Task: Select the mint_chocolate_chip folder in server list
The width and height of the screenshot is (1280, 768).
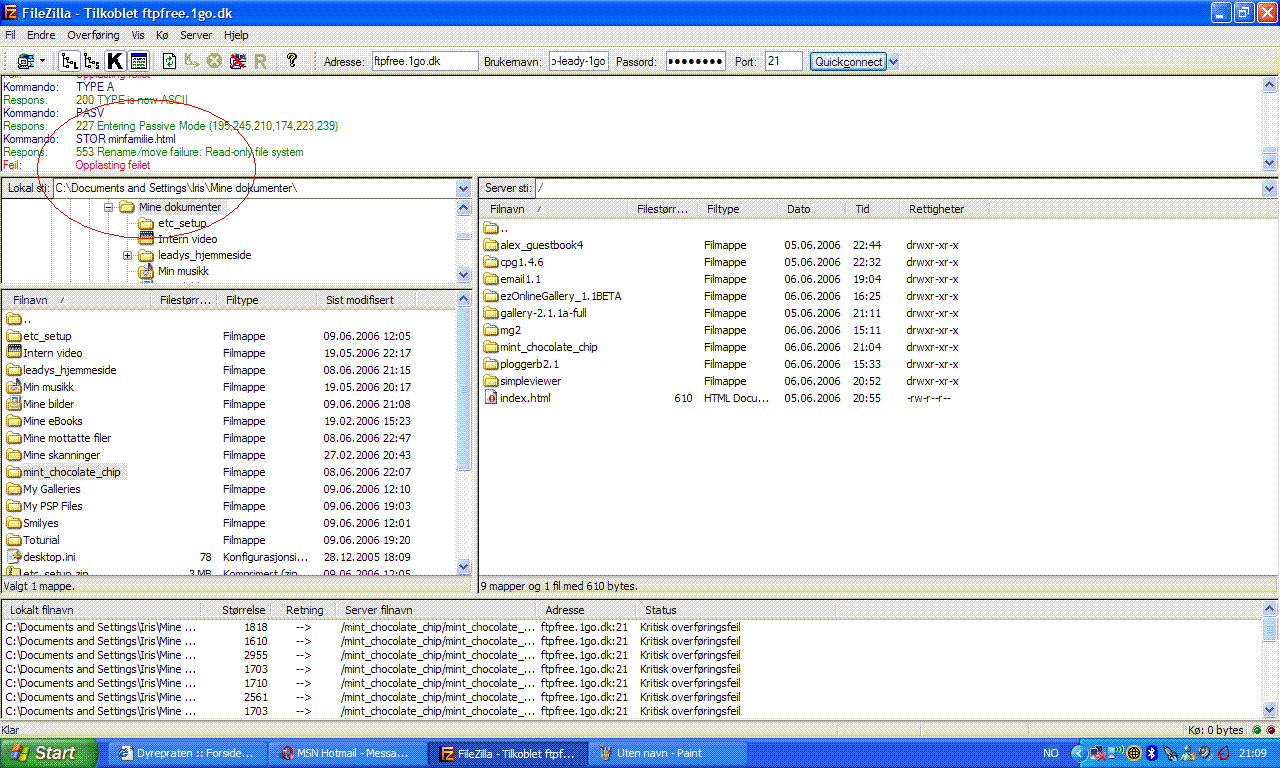Action: click(548, 347)
